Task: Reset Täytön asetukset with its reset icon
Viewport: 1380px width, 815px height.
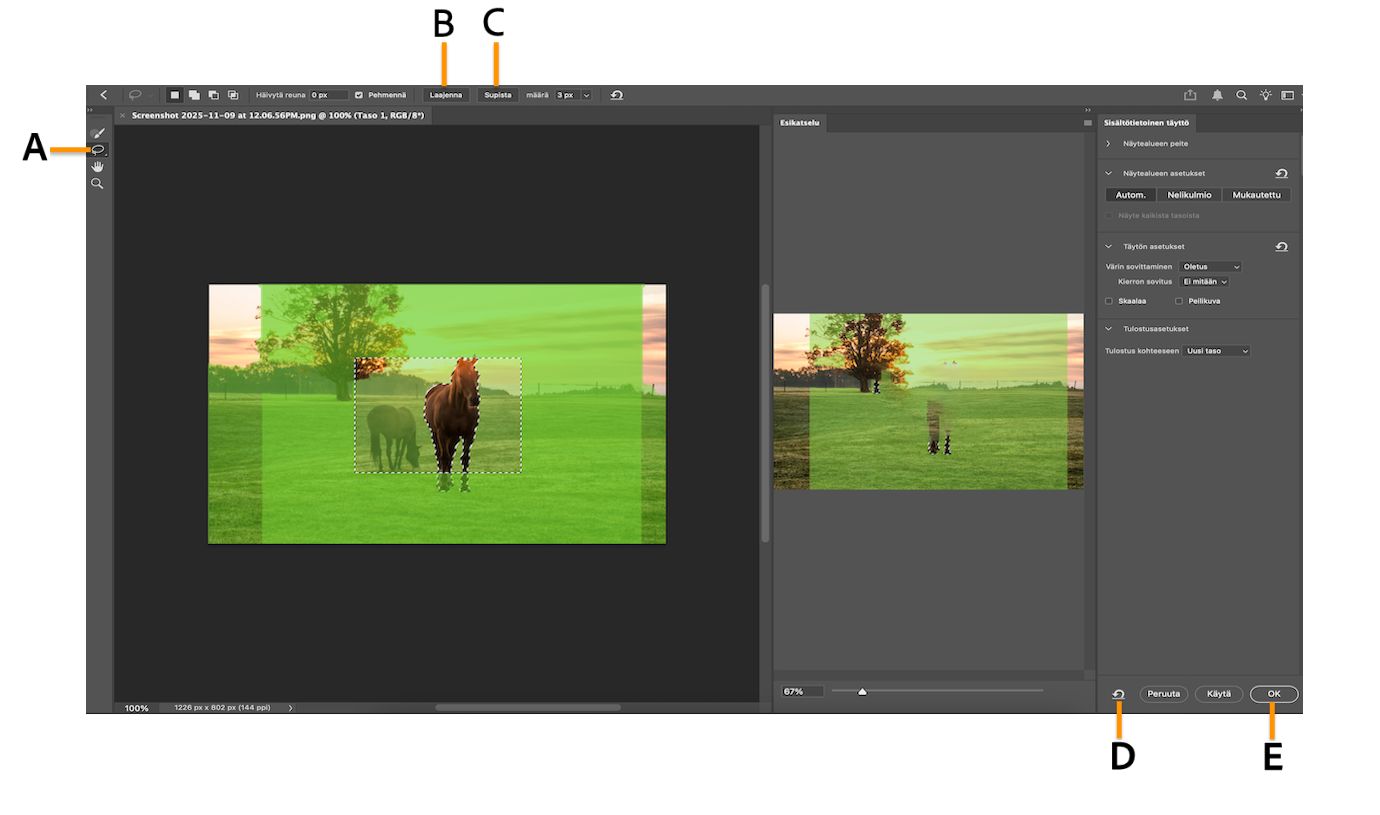Action: (x=1281, y=246)
